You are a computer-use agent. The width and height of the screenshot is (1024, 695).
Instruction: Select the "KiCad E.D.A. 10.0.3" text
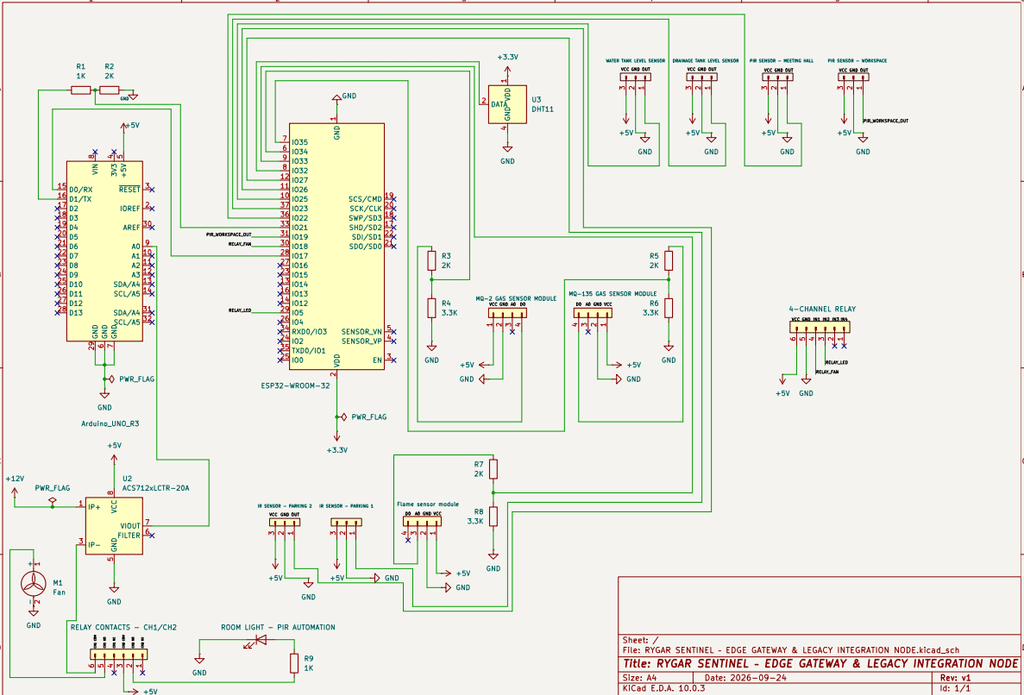[663, 688]
